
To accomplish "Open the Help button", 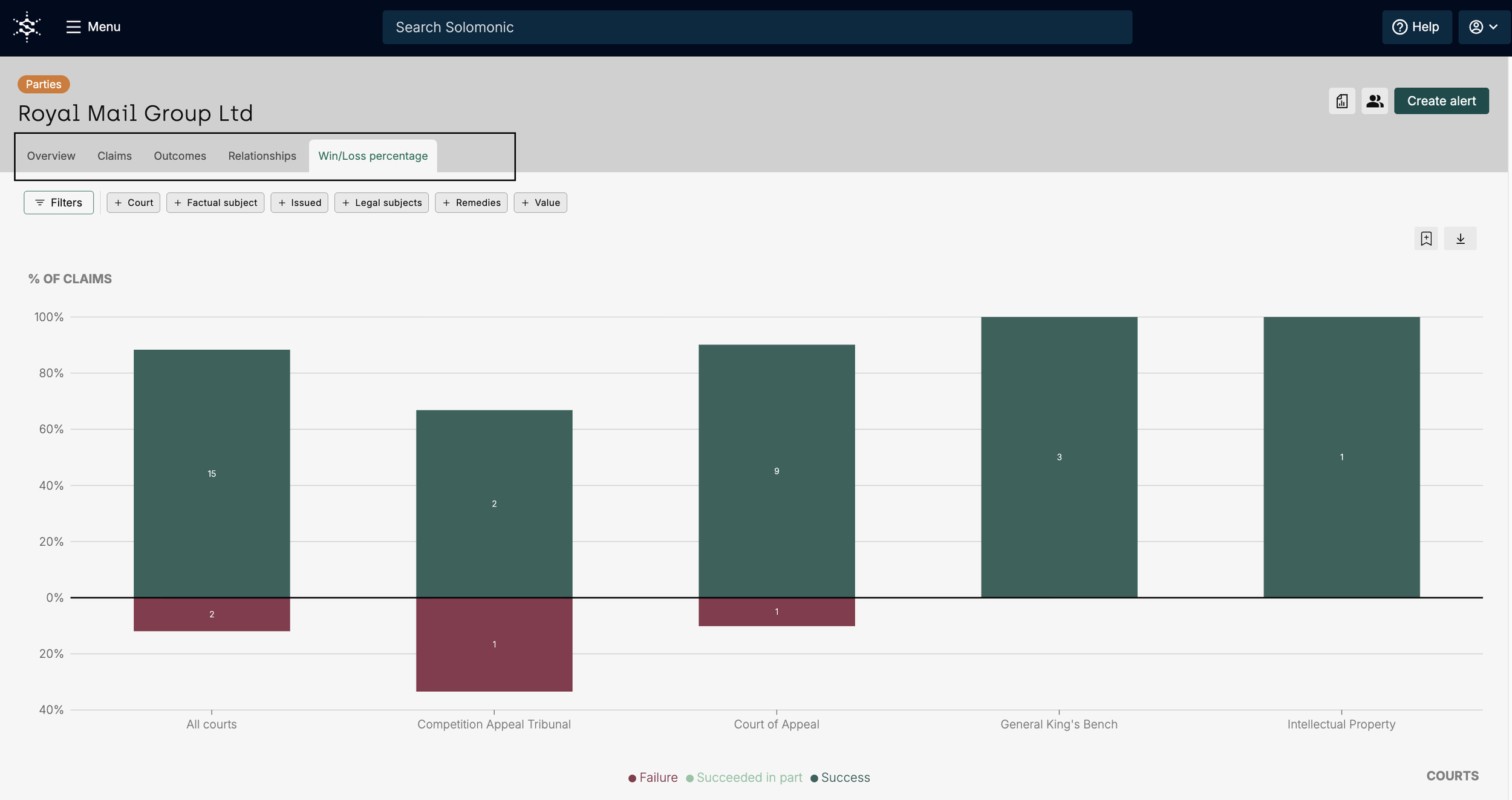I will click(1416, 27).
